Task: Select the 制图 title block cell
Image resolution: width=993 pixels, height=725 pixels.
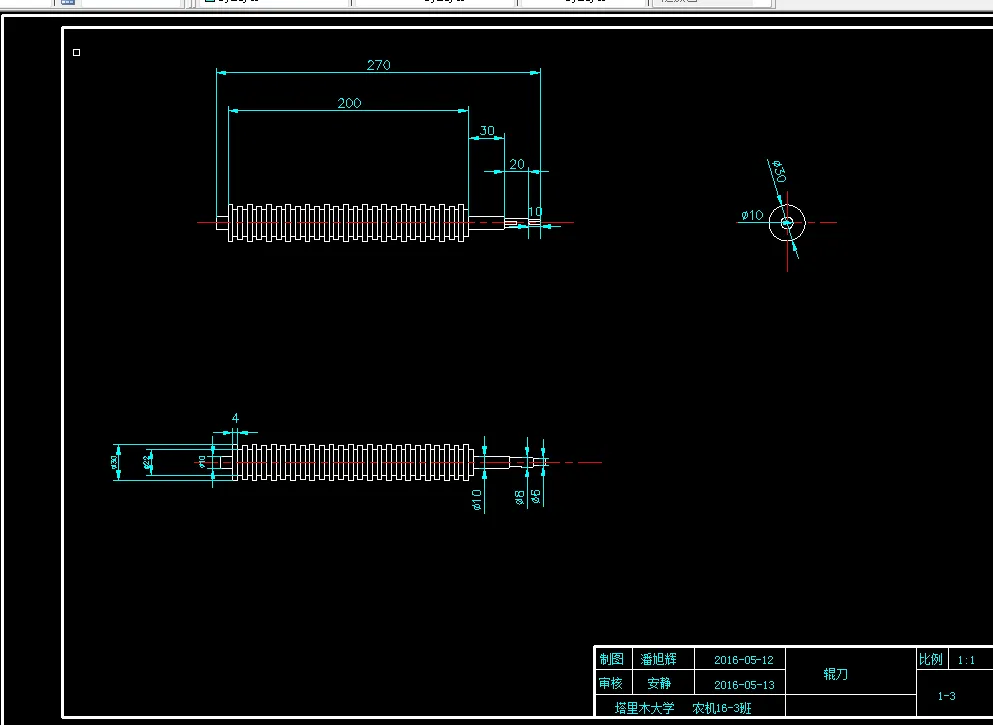Action: (612, 659)
